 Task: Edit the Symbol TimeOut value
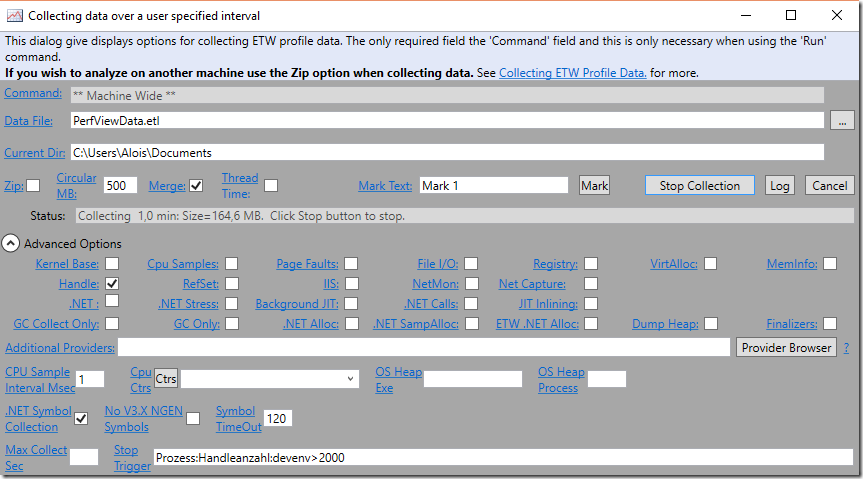277,418
